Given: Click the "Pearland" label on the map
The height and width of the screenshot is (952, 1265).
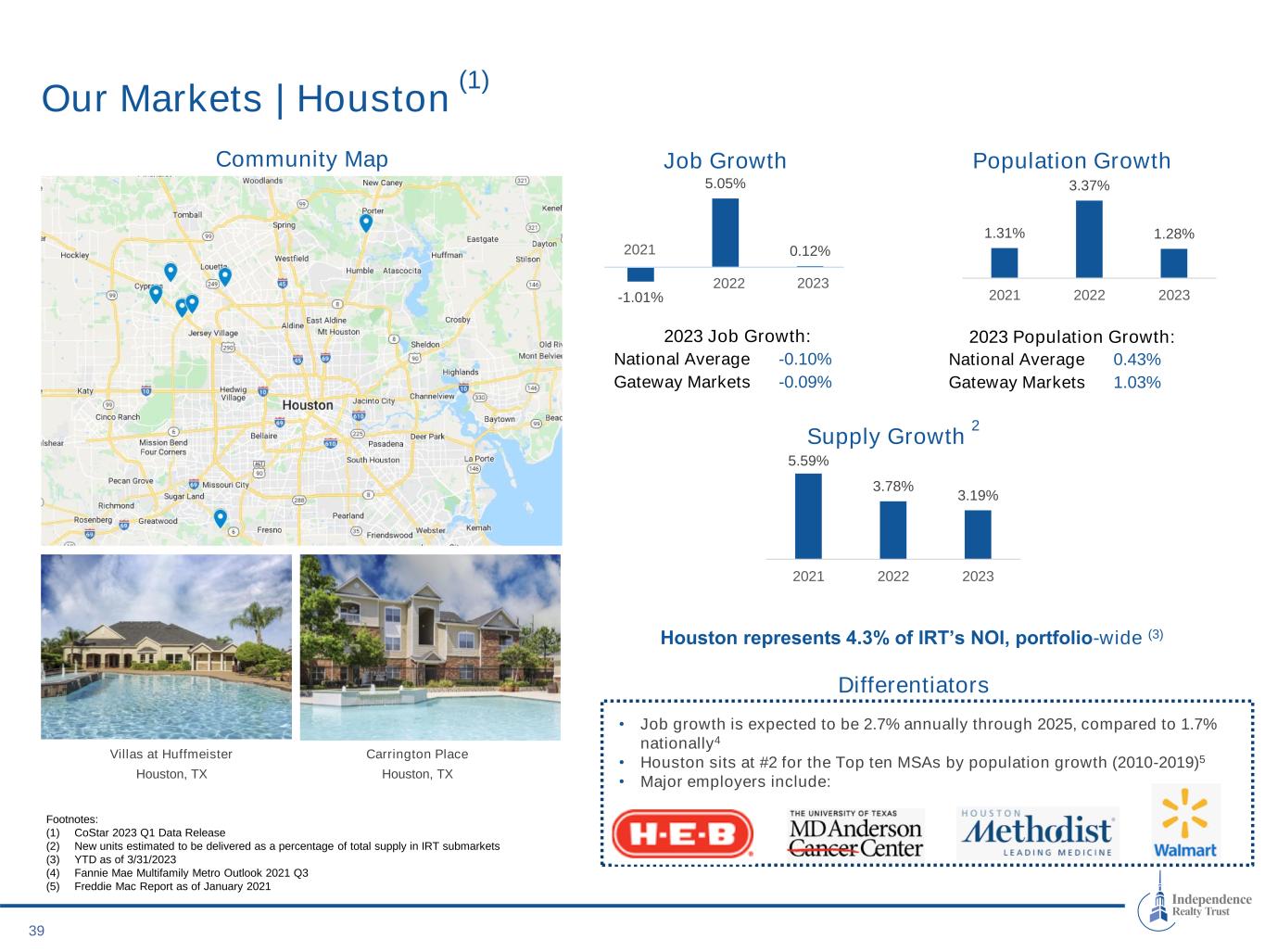Looking at the screenshot, I should point(348,515).
